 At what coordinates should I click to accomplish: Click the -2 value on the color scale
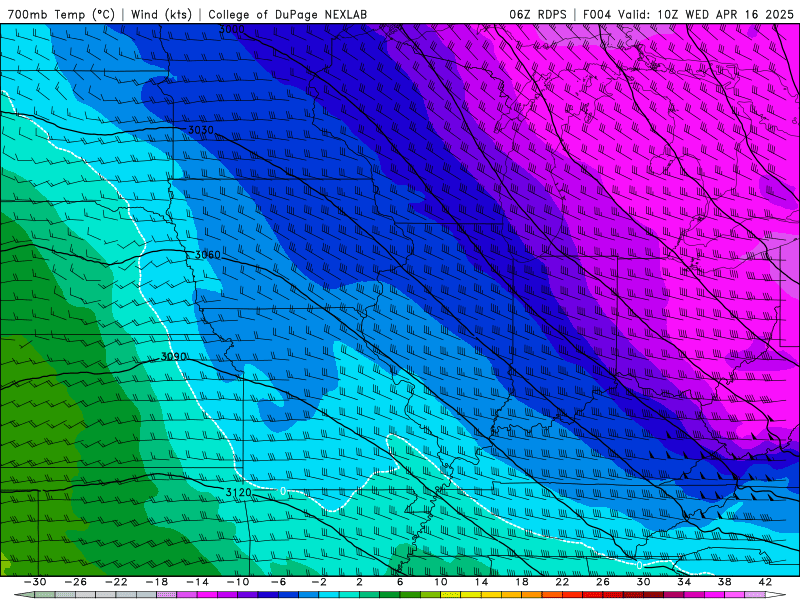tap(319, 582)
